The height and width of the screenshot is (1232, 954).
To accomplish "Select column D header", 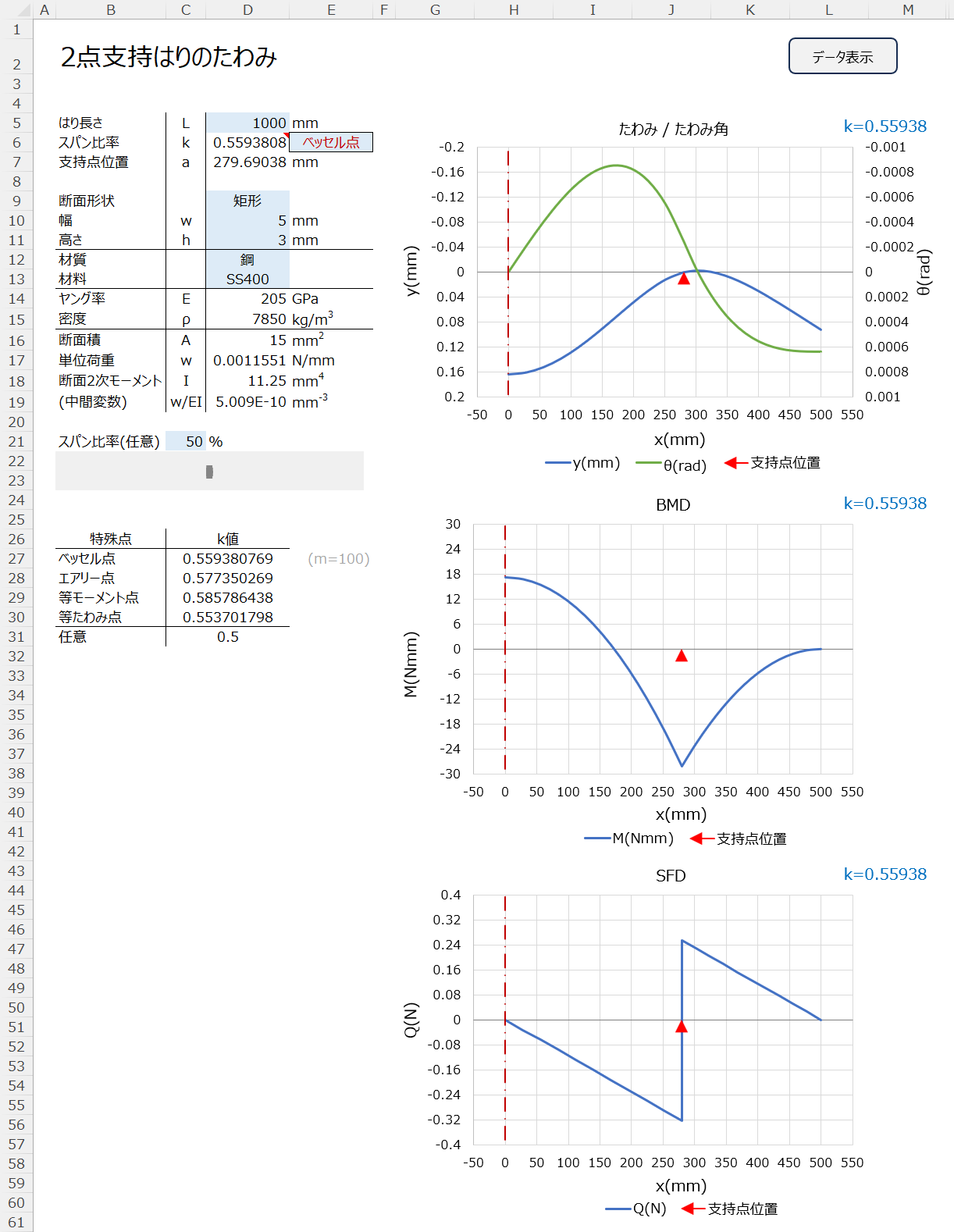I will point(247,9).
